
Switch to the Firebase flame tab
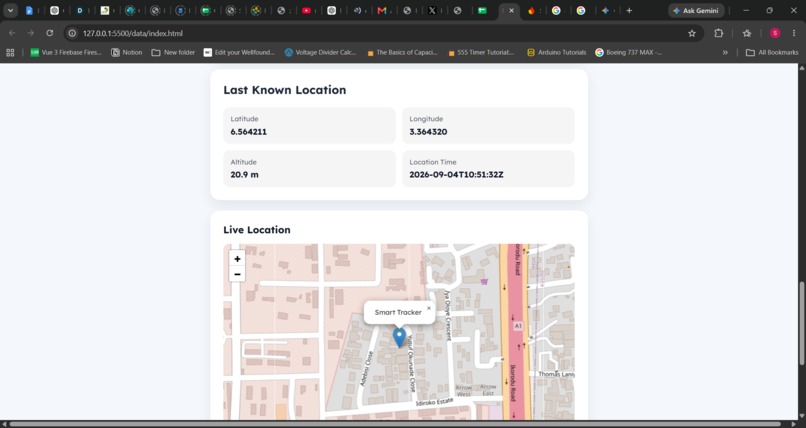pos(531,10)
